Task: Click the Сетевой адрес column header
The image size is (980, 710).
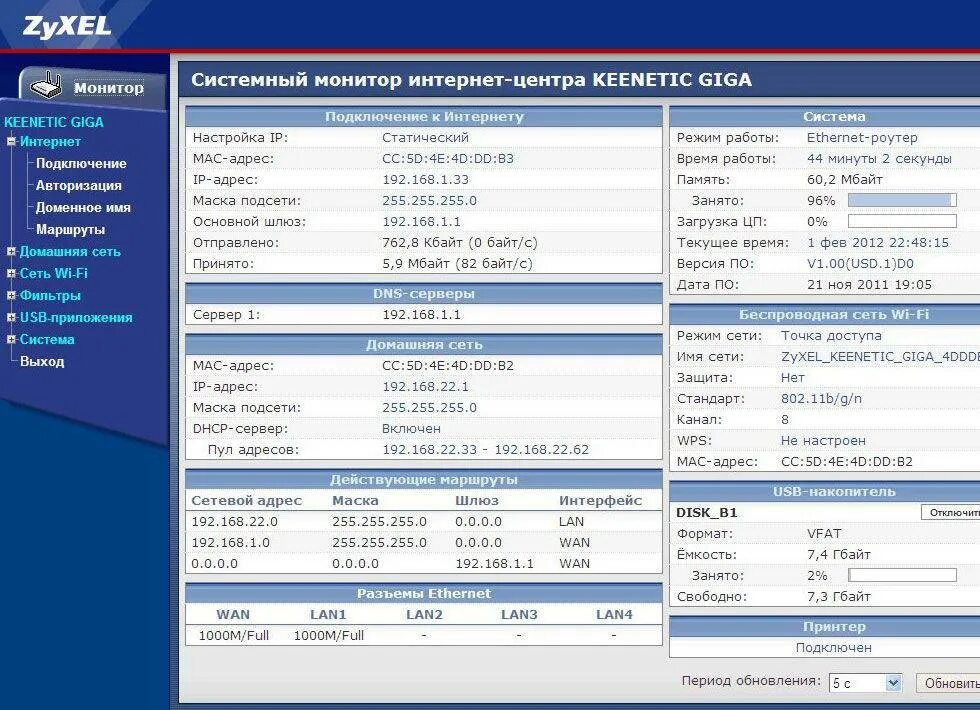Action: click(246, 501)
